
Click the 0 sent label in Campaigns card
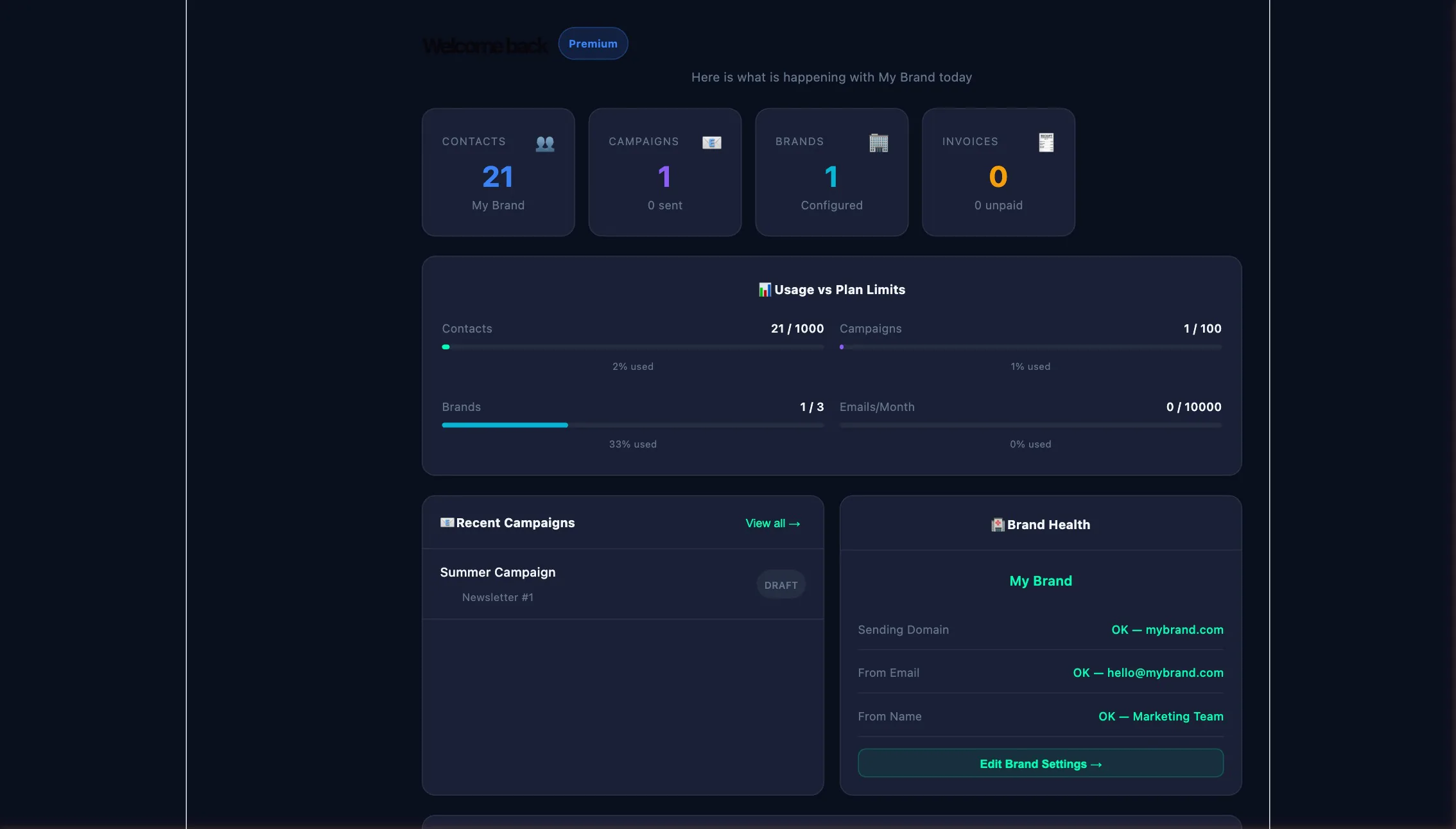665,205
